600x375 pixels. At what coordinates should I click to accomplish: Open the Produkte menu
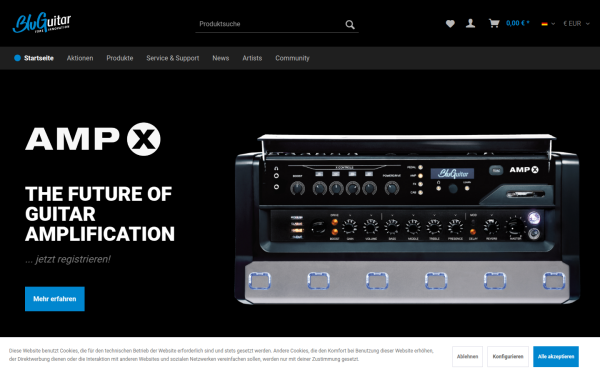(x=120, y=58)
